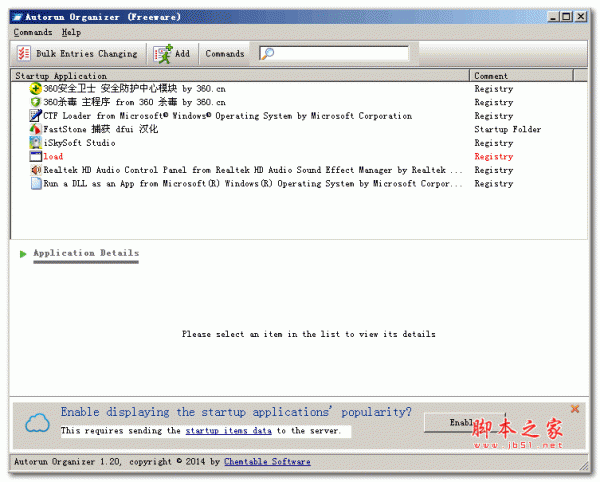Click Registry comment for Run a DLL row
The width and height of the screenshot is (600, 482).
click(494, 184)
